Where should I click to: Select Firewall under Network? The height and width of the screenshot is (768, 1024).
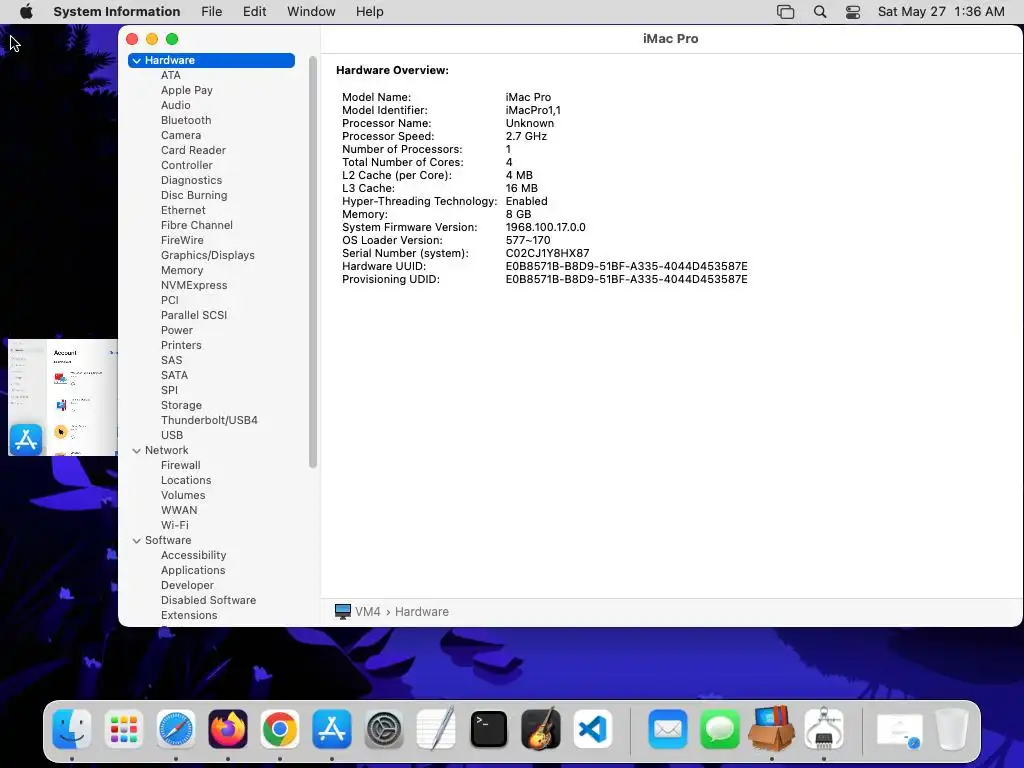click(180, 466)
